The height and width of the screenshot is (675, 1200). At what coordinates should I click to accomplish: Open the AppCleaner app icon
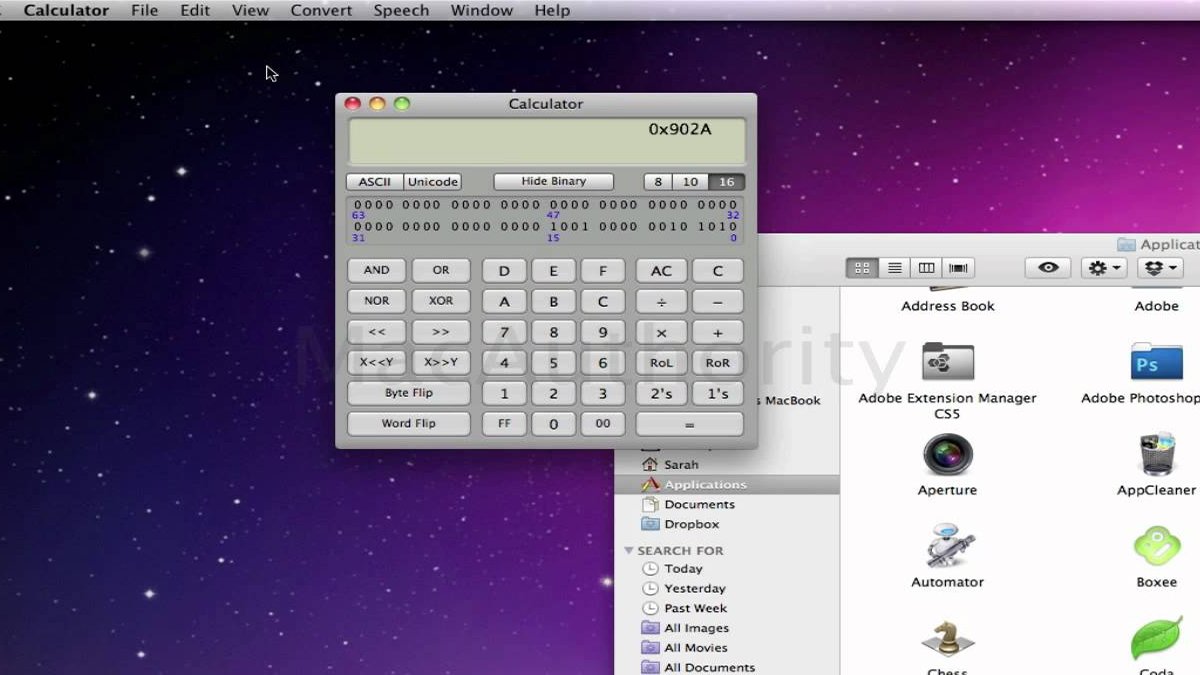click(x=1157, y=455)
